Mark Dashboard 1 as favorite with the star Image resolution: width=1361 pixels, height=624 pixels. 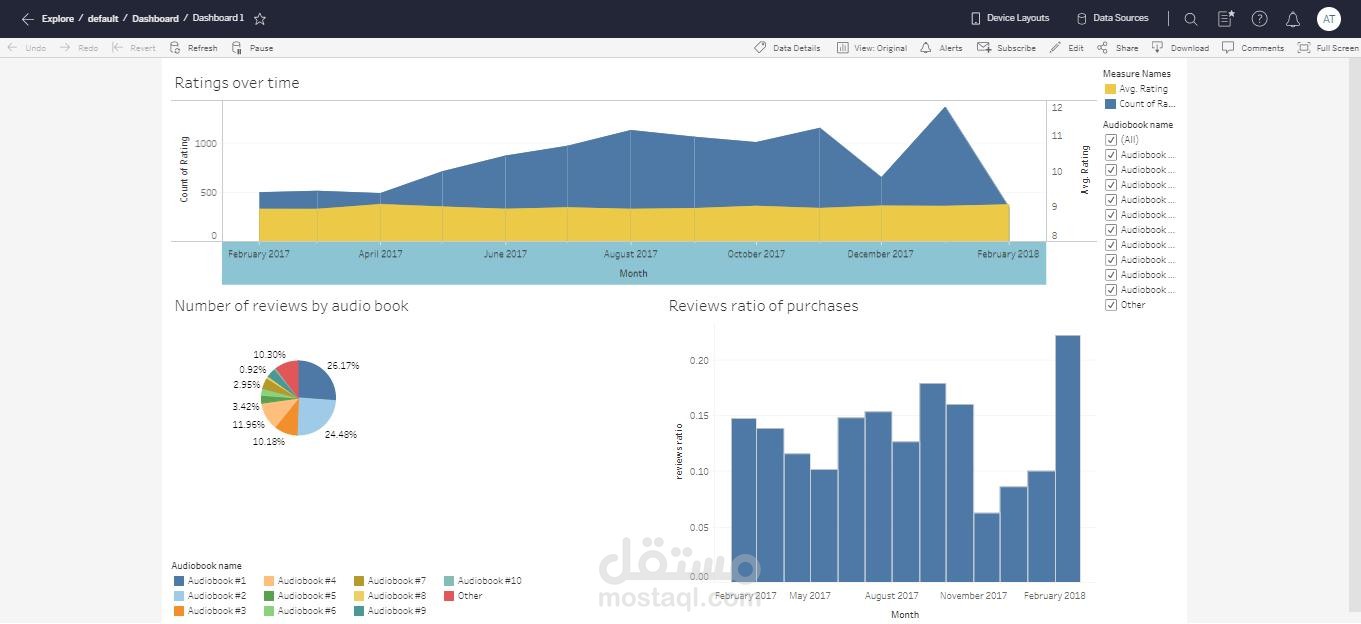click(x=260, y=19)
